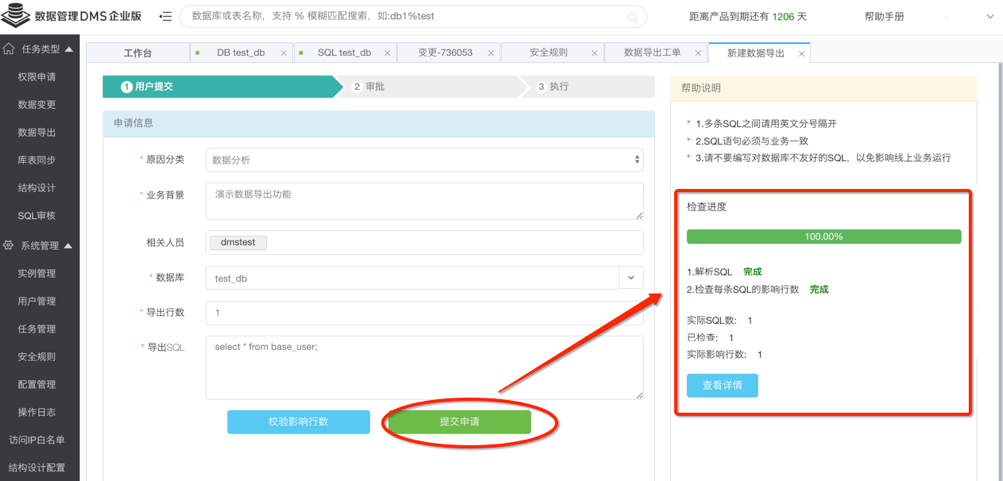Click the 申请信息 section header
This screenshot has height=481, width=1003.
[379, 123]
